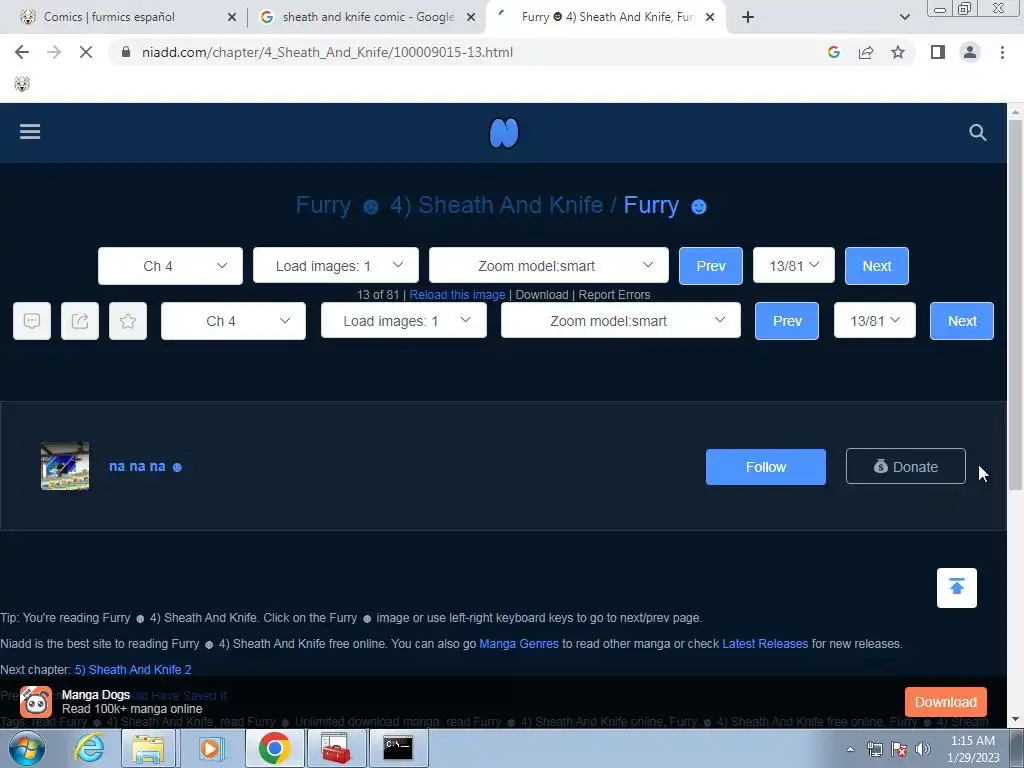Click the network tray icon
Viewport: 1024px width, 768px height.
click(874, 749)
